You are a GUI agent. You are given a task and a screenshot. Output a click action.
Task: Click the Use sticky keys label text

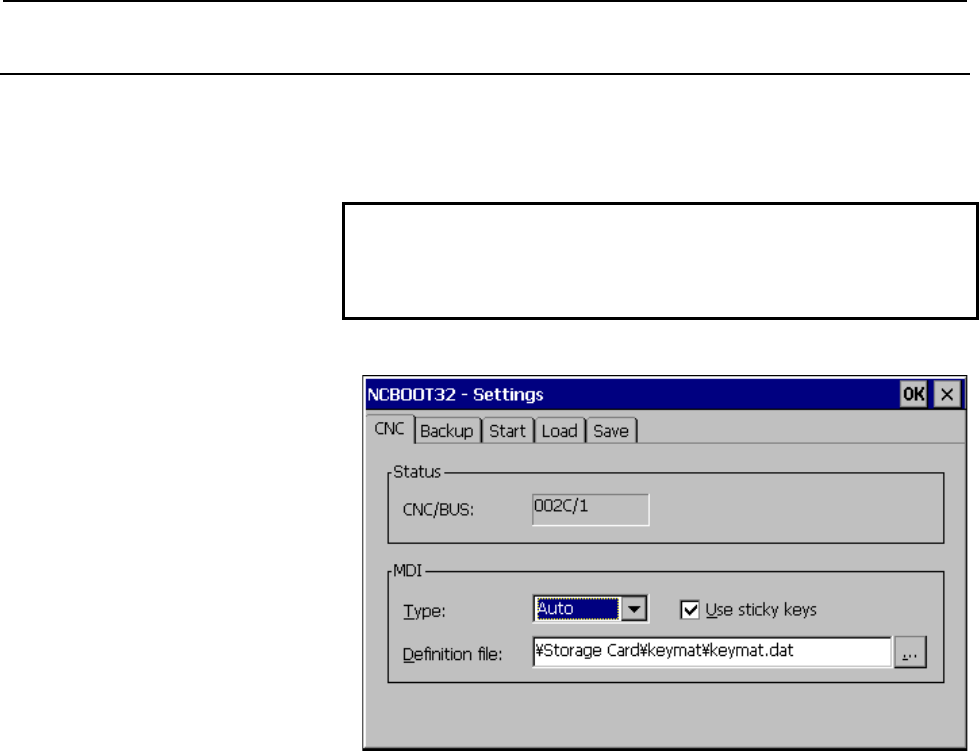coord(761,610)
